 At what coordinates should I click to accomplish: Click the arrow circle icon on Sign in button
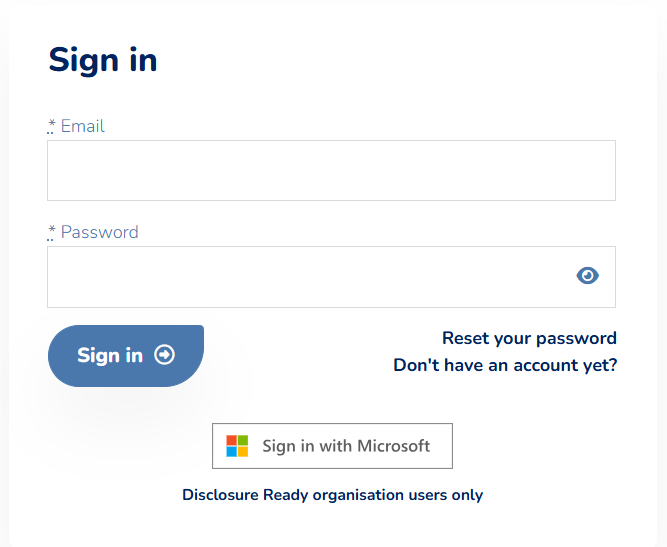pos(164,355)
